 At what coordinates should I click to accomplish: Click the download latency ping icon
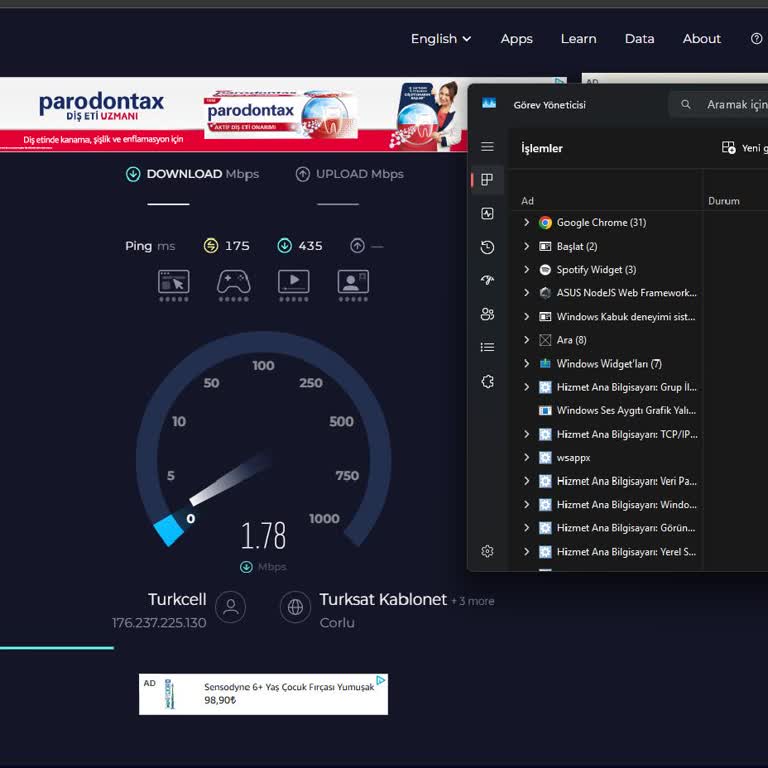pyautogui.click(x=285, y=245)
